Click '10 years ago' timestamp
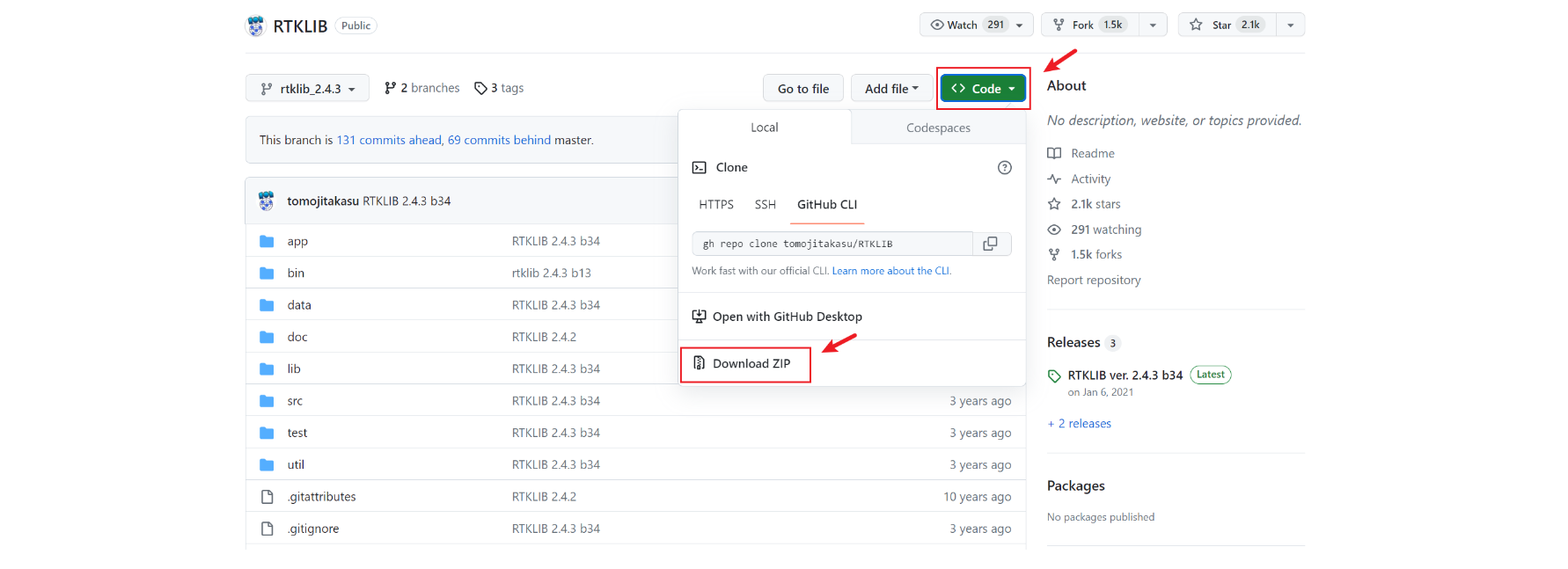 (978, 497)
